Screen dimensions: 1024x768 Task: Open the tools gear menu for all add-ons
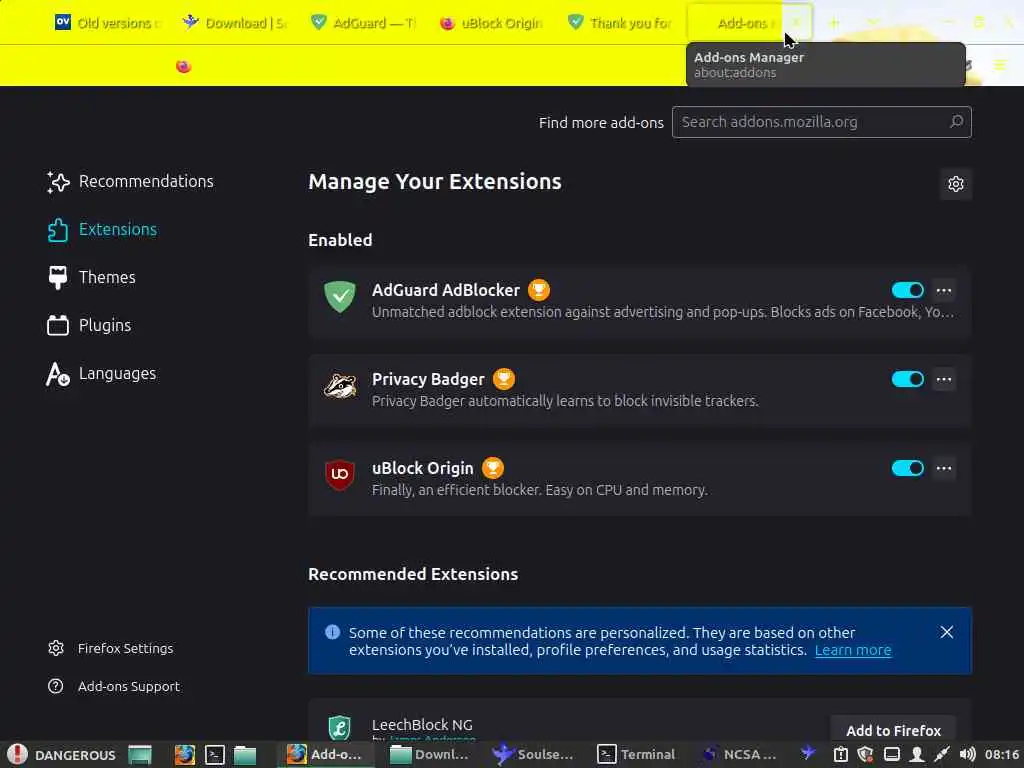(x=955, y=184)
